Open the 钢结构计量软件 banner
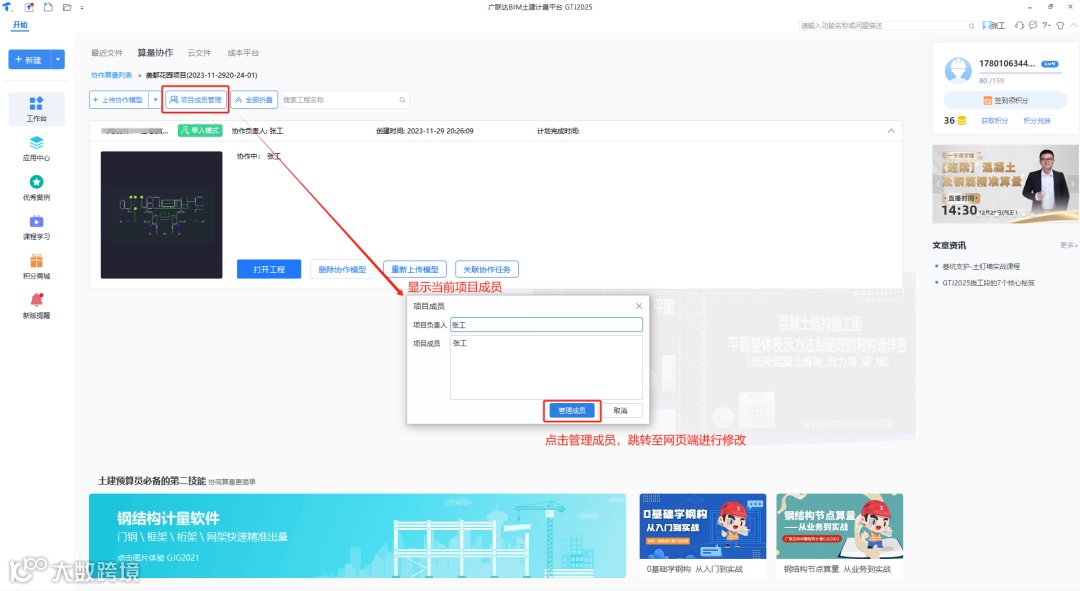The width and height of the screenshot is (1080, 591). click(357, 535)
